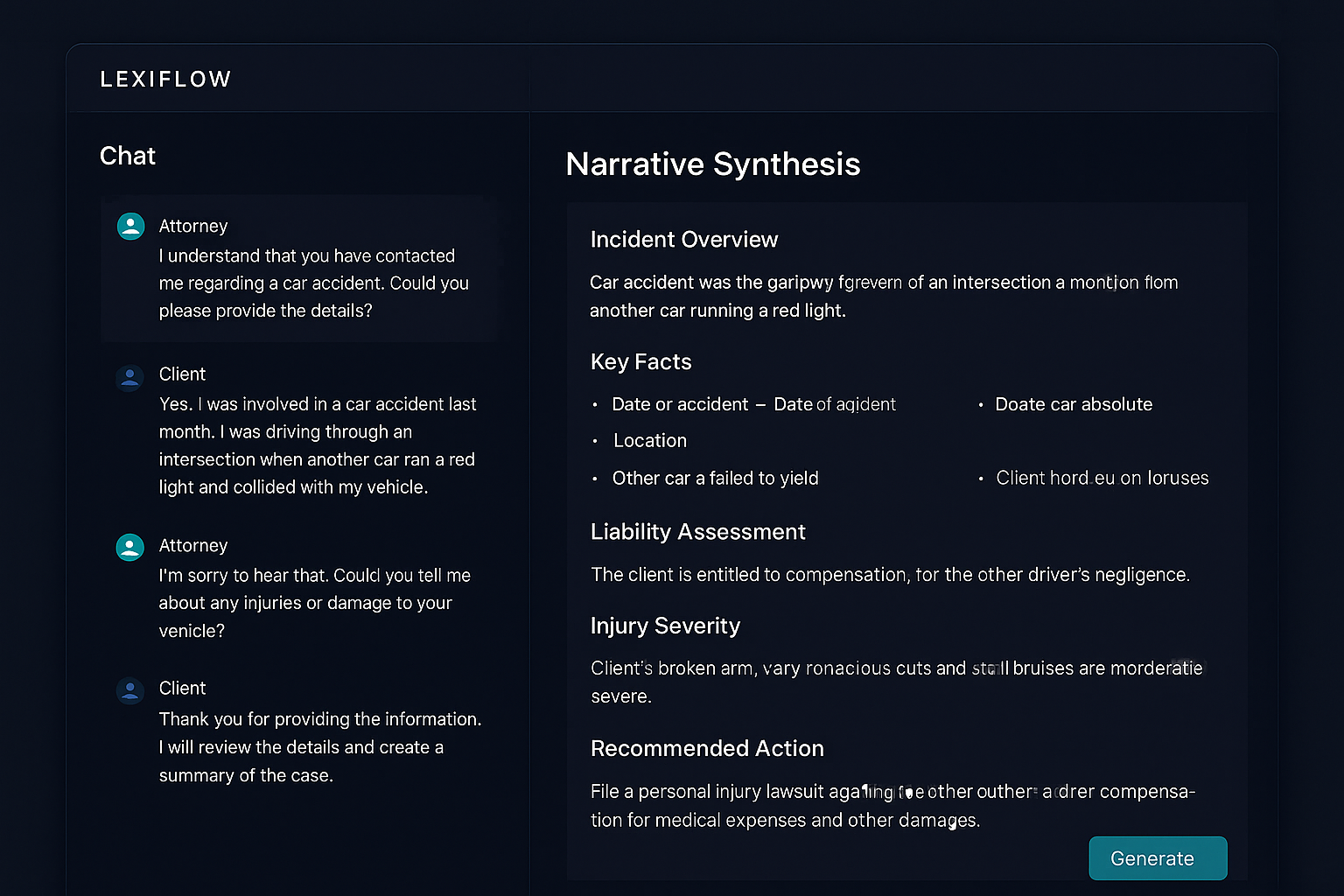
Task: Click the second Attorney avatar icon
Action: tap(129, 547)
